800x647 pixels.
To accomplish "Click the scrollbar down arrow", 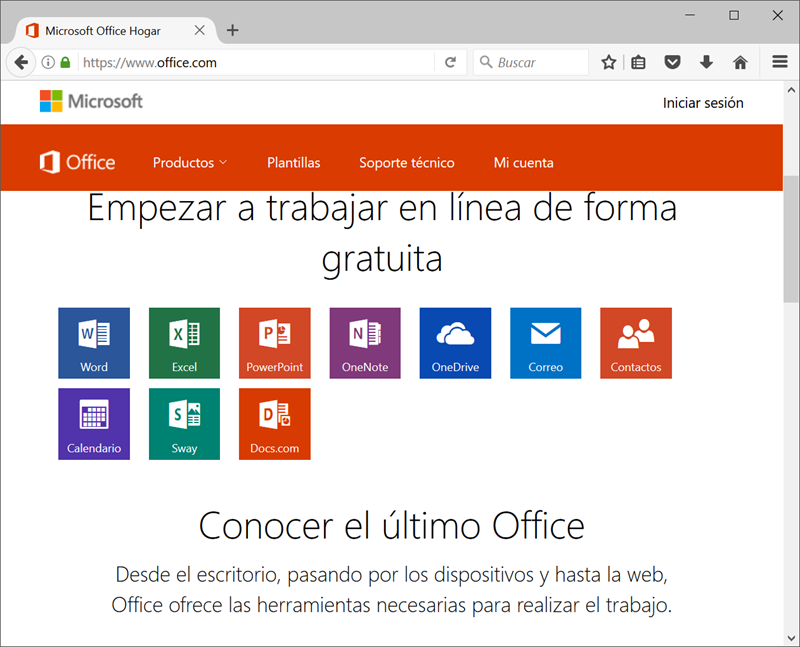I will (x=791, y=638).
